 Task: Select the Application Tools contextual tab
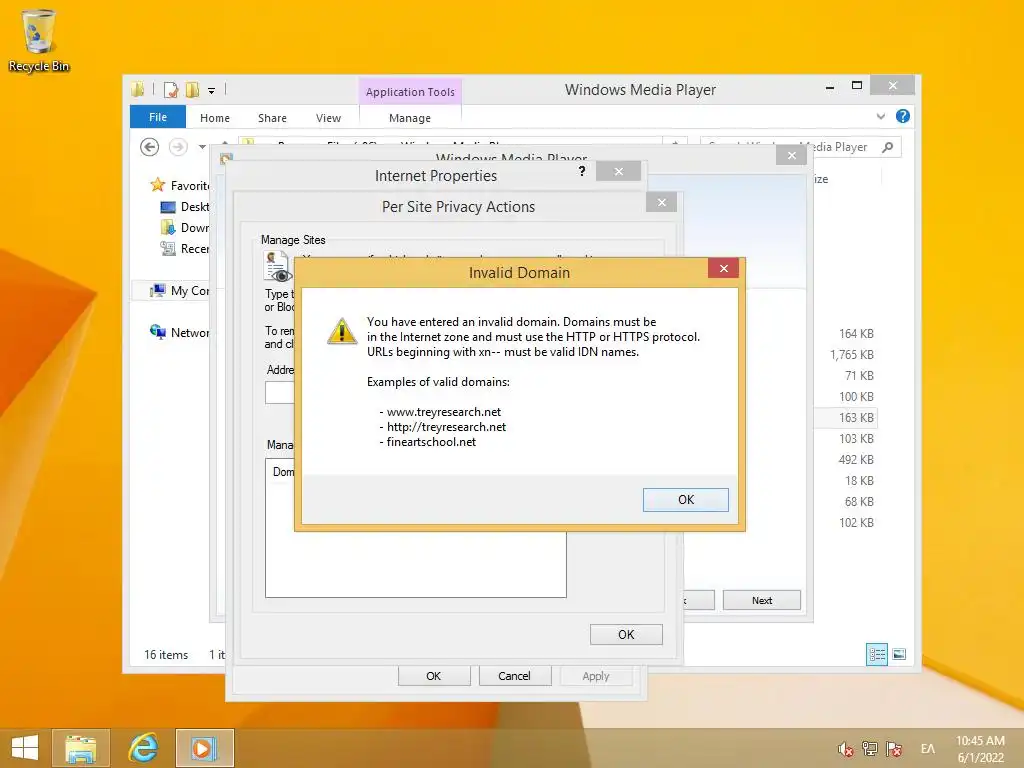tap(410, 92)
